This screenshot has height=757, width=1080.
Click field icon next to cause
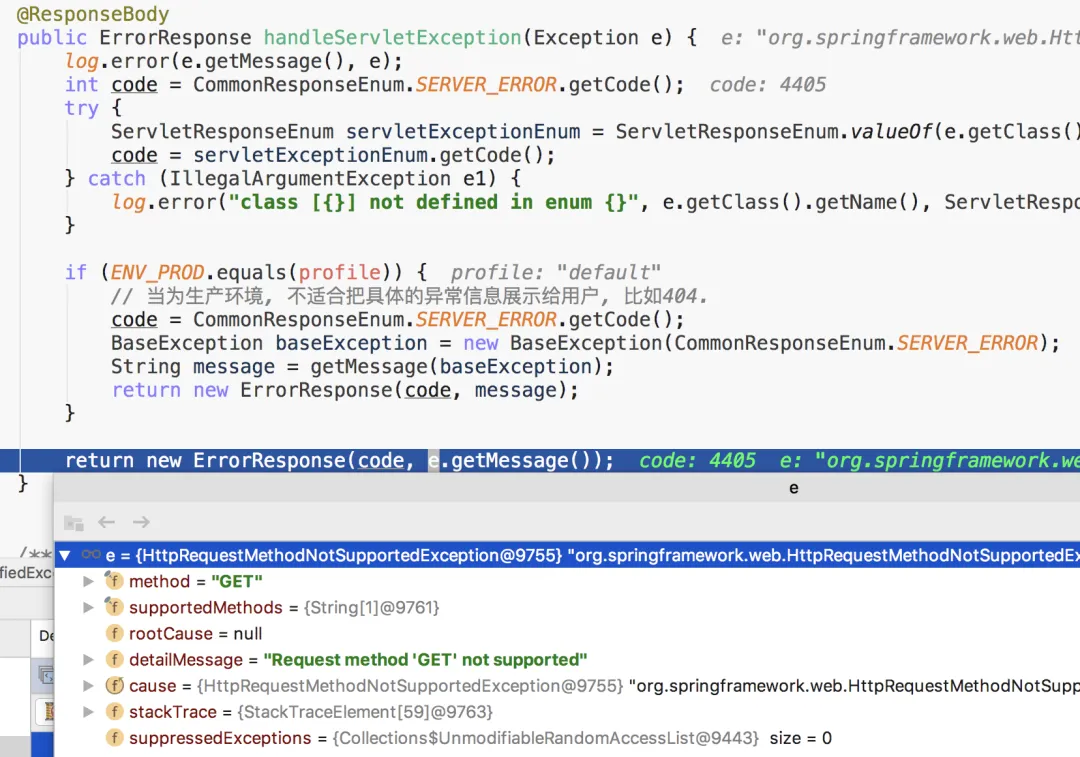click(x=114, y=686)
